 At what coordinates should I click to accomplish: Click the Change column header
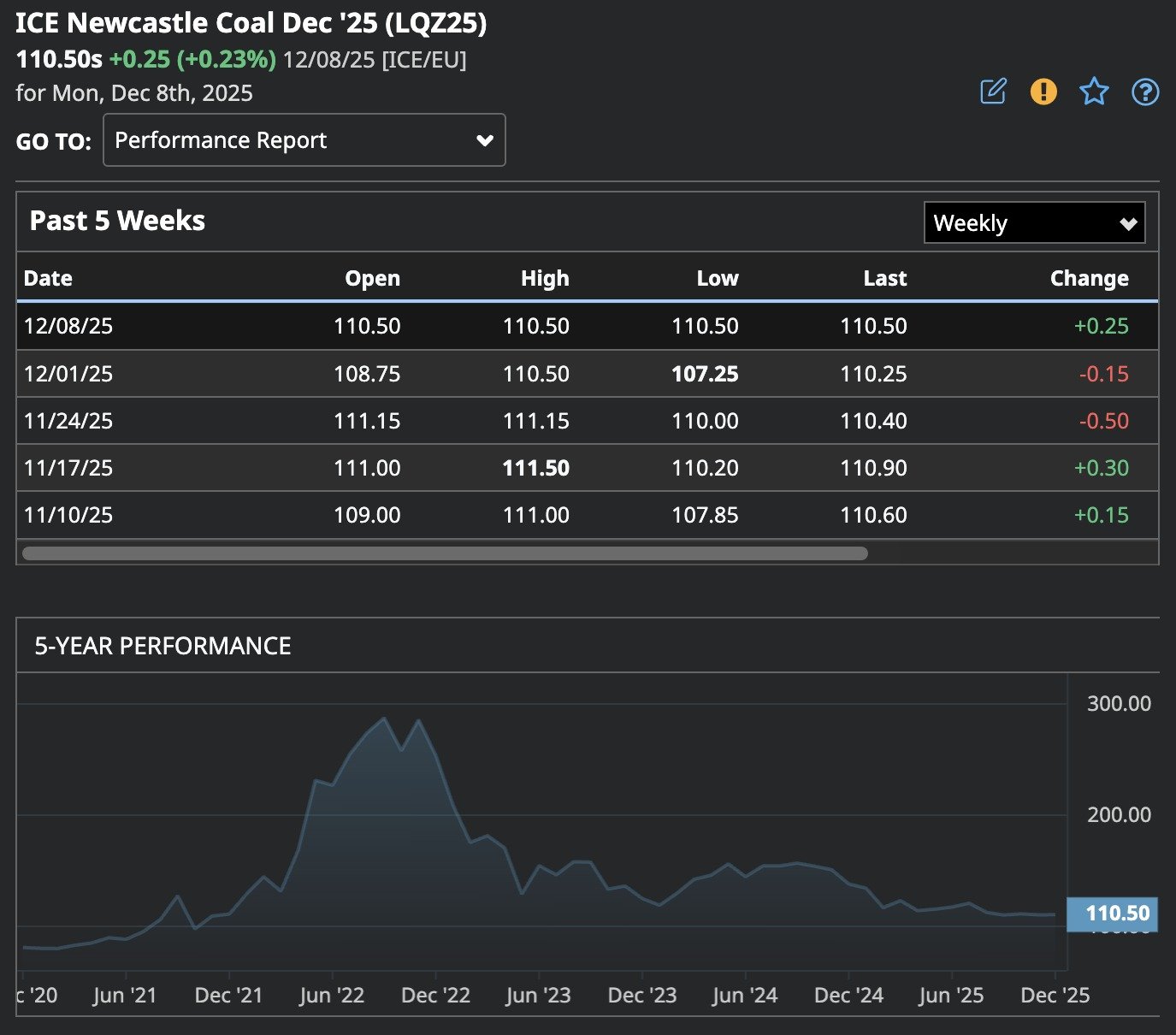coord(1089,278)
